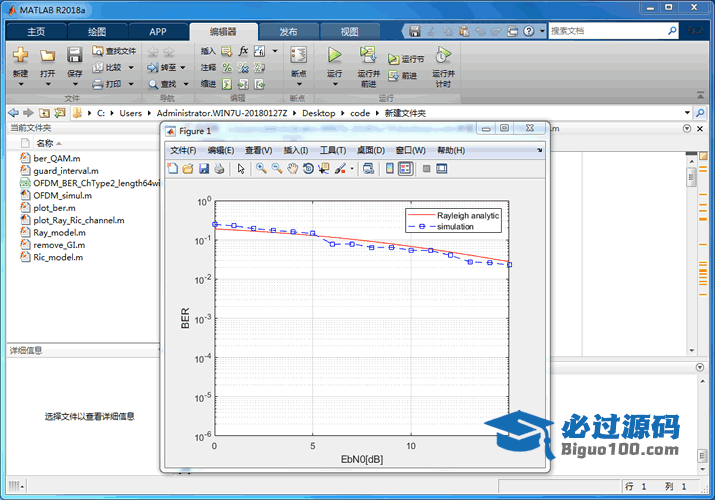This screenshot has height=500, width=715.
Task: Click the Zoom In magnifier in Figure toolbar
Action: (x=261, y=169)
